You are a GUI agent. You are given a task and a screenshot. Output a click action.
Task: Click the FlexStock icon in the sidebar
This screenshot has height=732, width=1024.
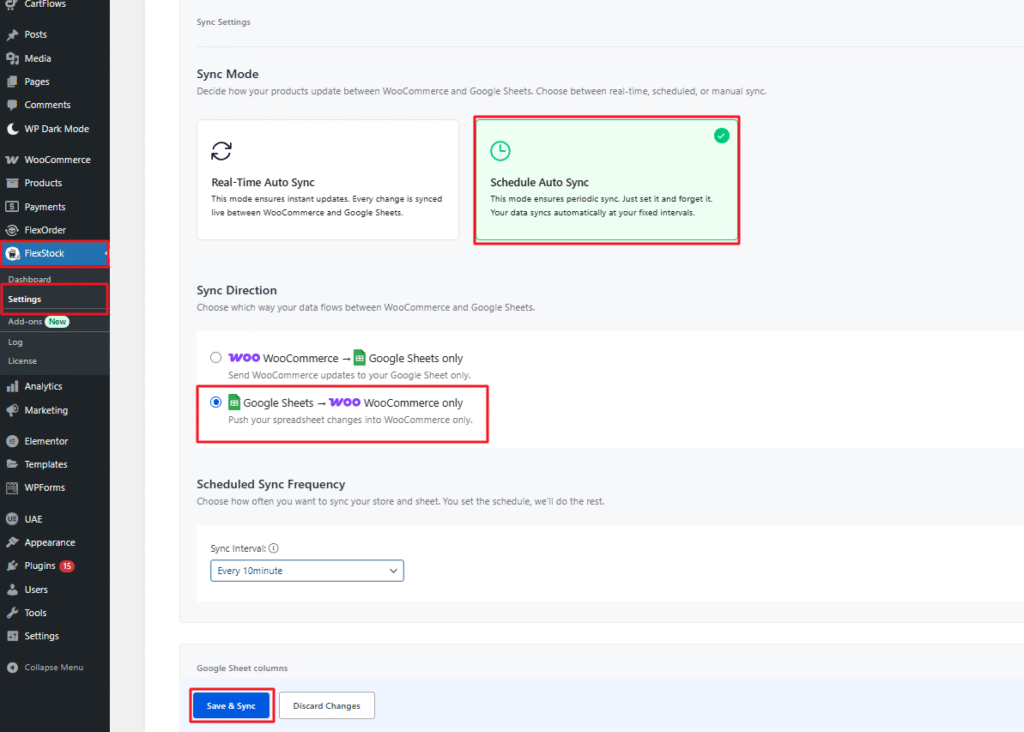coord(12,253)
